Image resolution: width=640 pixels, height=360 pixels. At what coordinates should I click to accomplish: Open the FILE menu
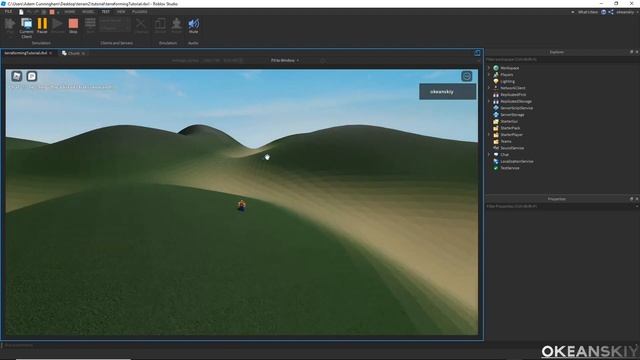pyautogui.click(x=8, y=12)
